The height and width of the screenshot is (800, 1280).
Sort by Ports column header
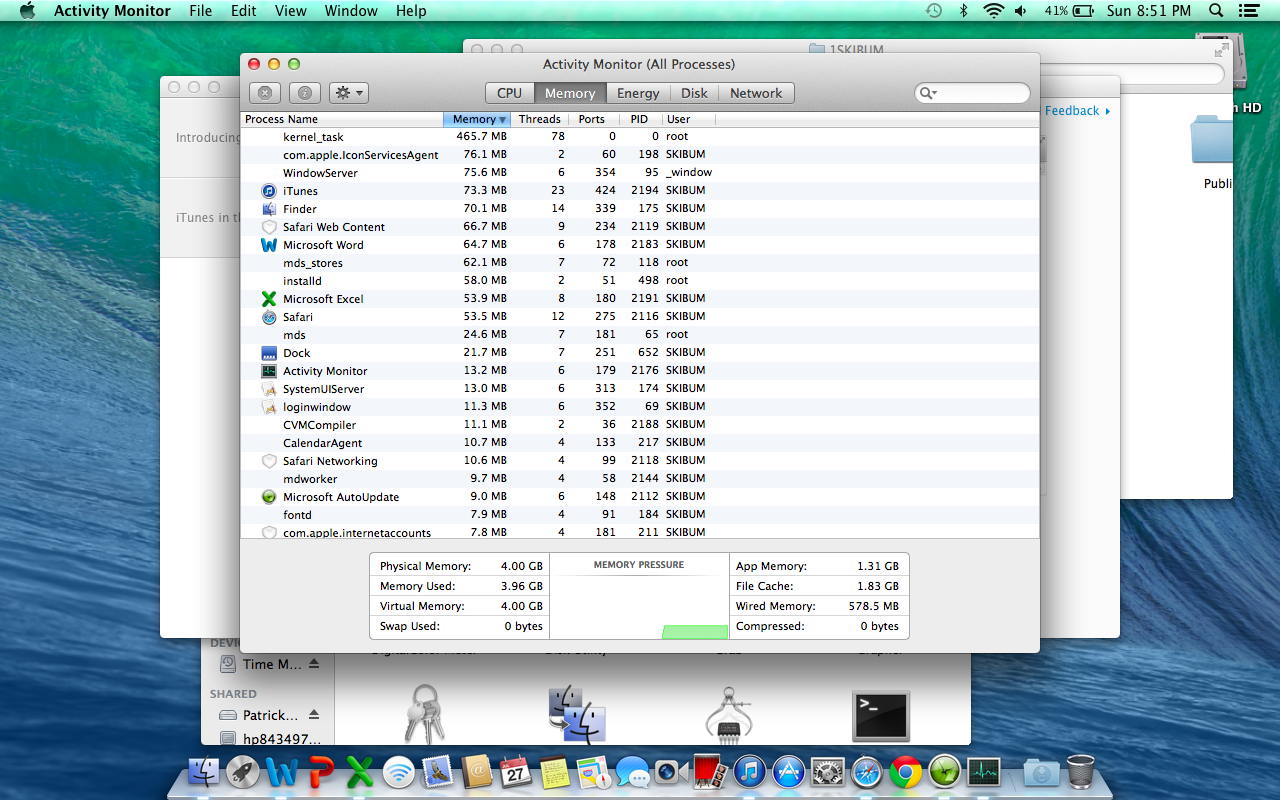(592, 119)
